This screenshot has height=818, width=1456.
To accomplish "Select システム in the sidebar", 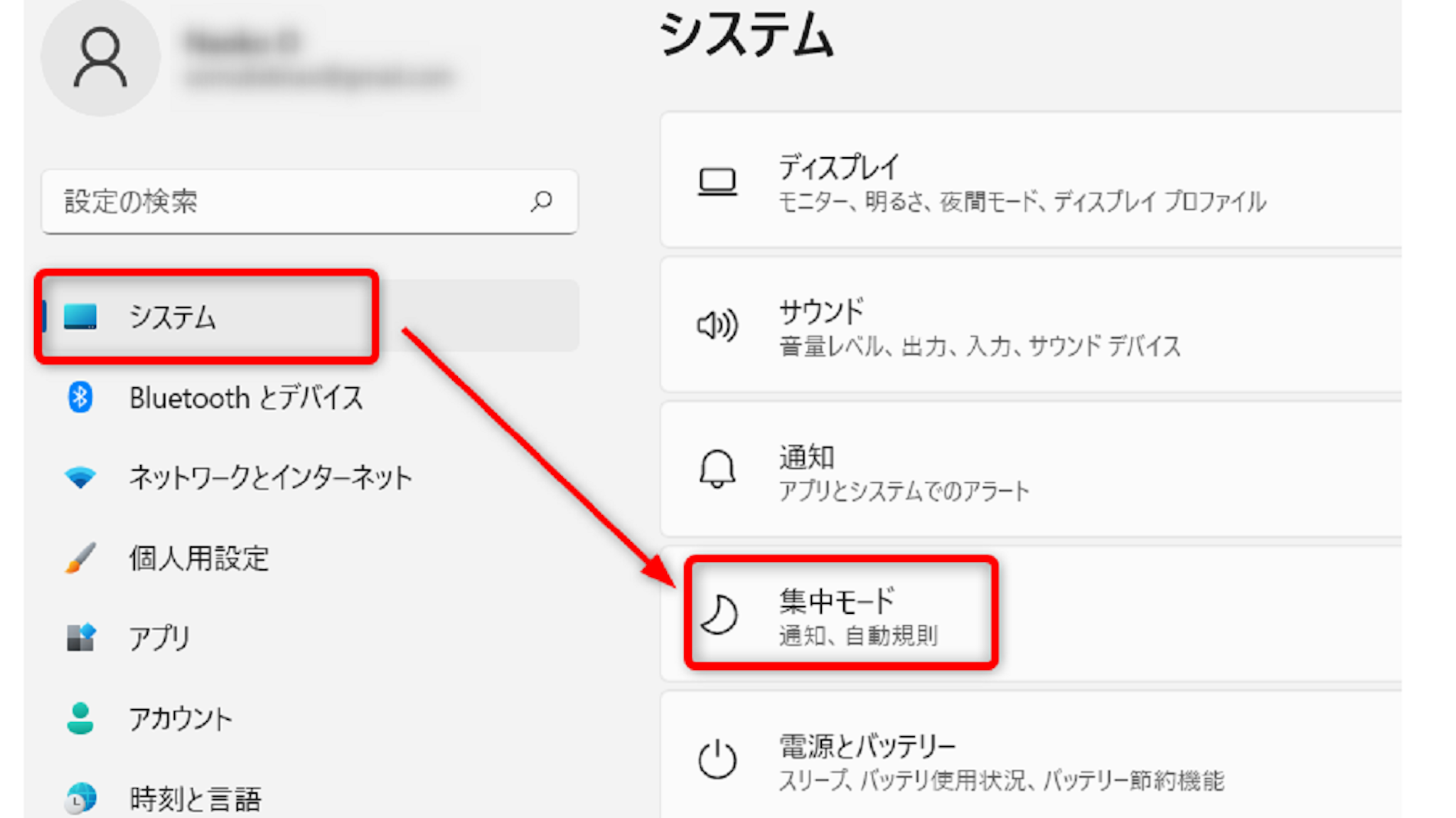I will pos(172,317).
